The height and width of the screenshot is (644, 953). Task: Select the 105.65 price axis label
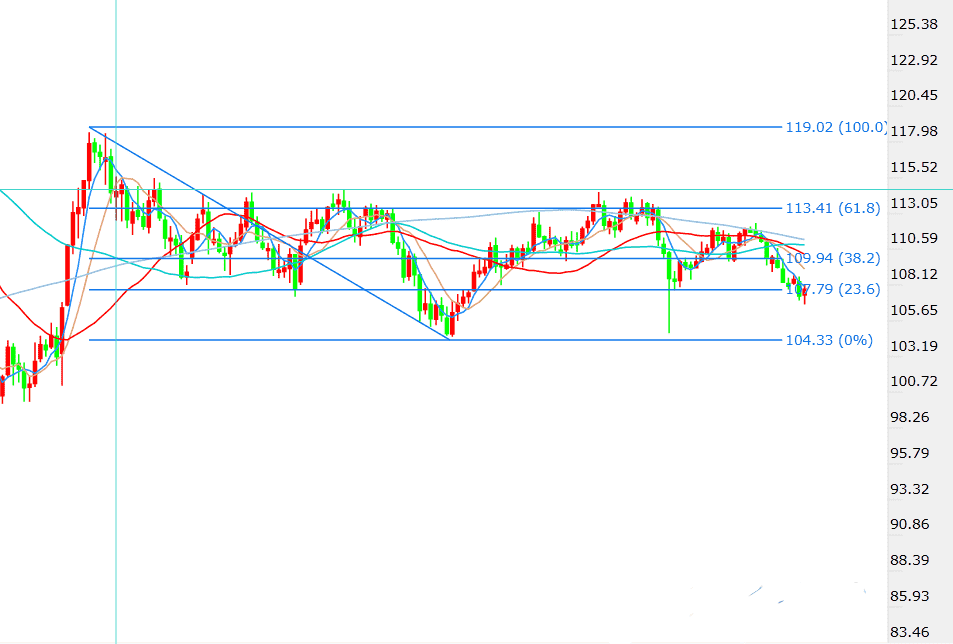pyautogui.click(x=913, y=310)
